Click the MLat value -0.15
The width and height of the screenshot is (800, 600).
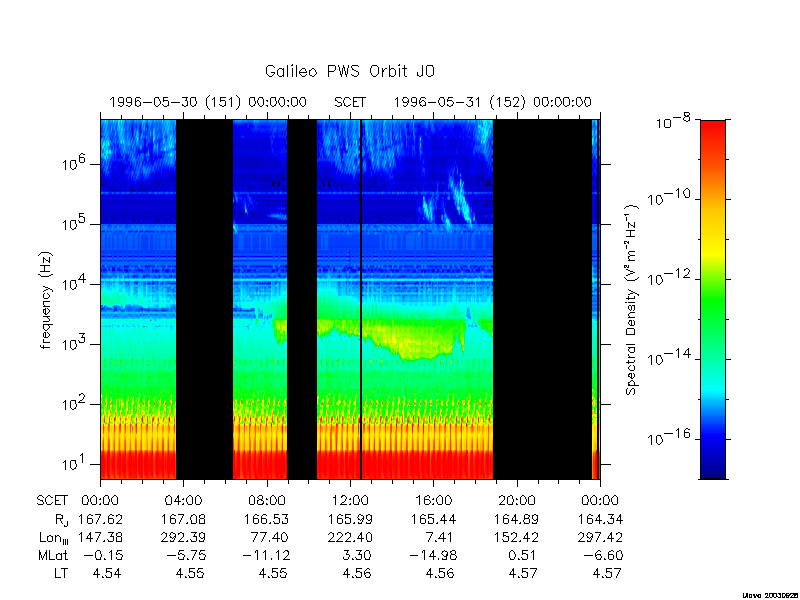[x=103, y=555]
